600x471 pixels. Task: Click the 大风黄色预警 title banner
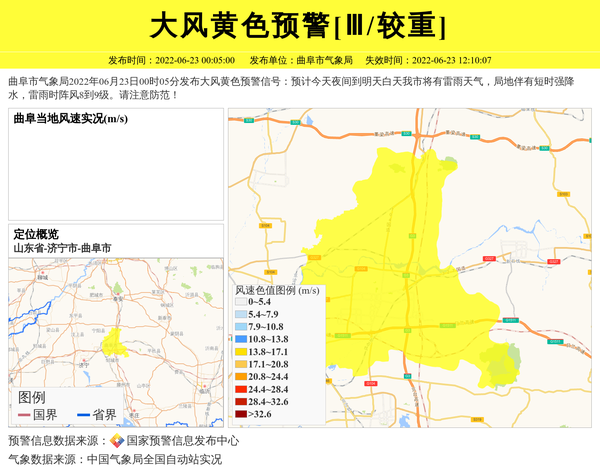click(x=299, y=26)
